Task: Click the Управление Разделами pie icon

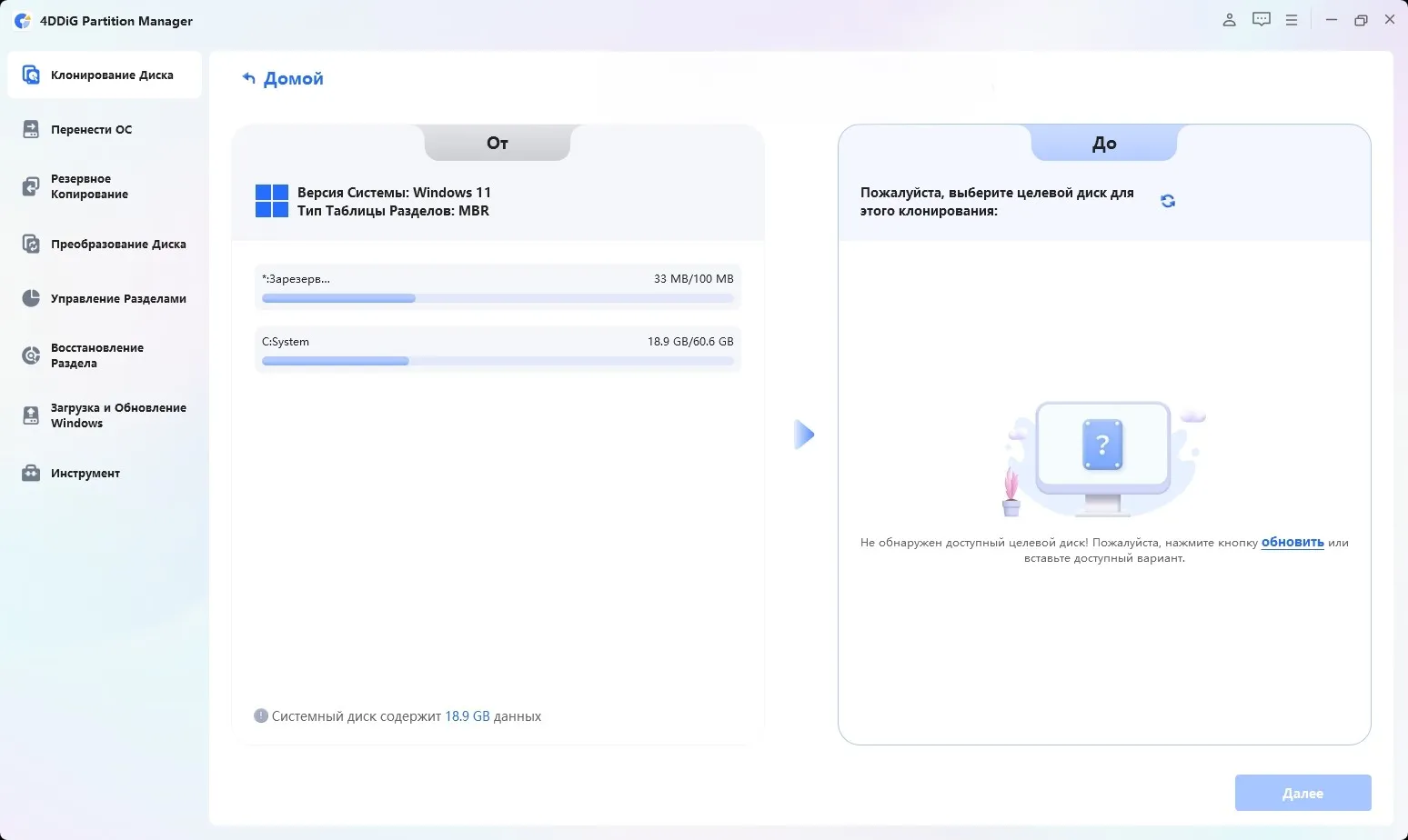Action: [31, 298]
